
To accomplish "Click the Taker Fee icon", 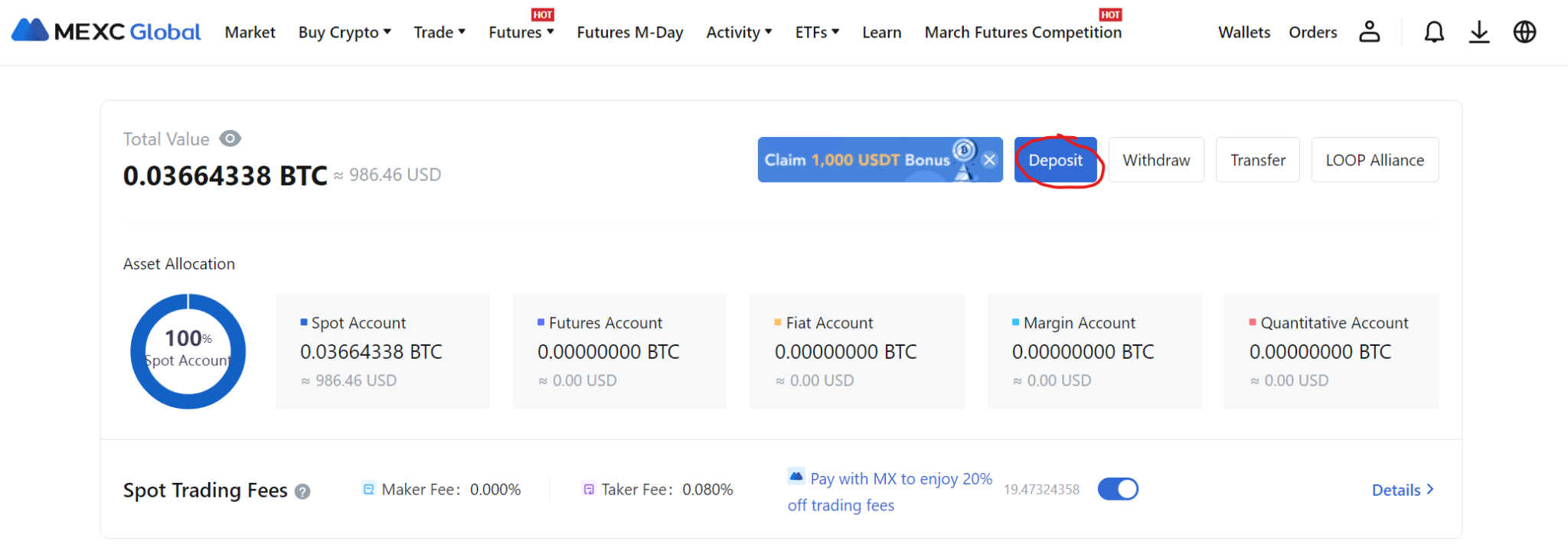I will (589, 489).
